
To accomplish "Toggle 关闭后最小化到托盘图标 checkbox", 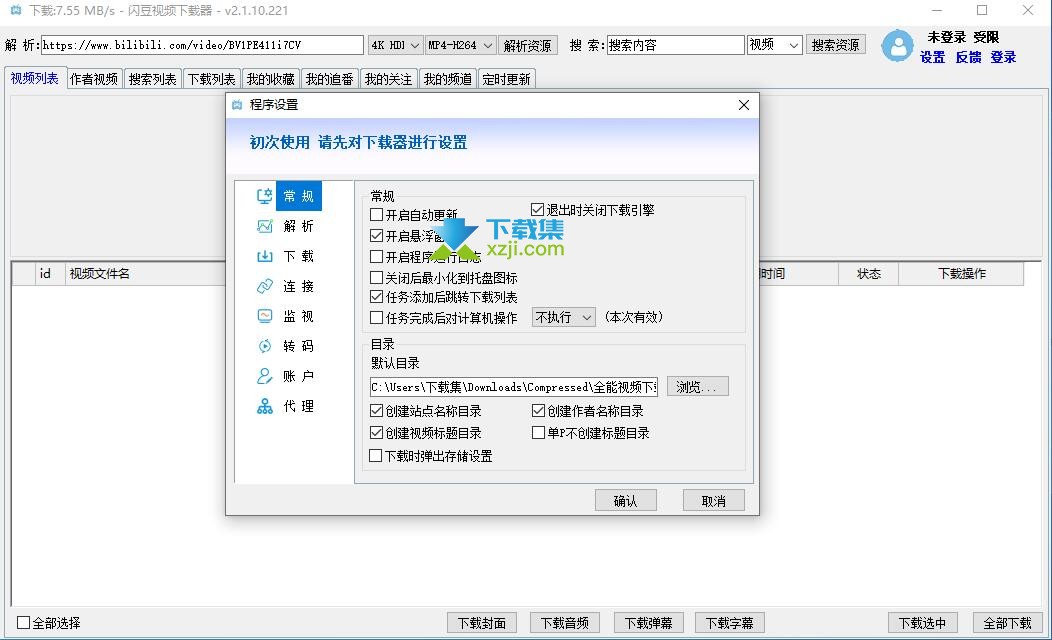I will pyautogui.click(x=376, y=278).
